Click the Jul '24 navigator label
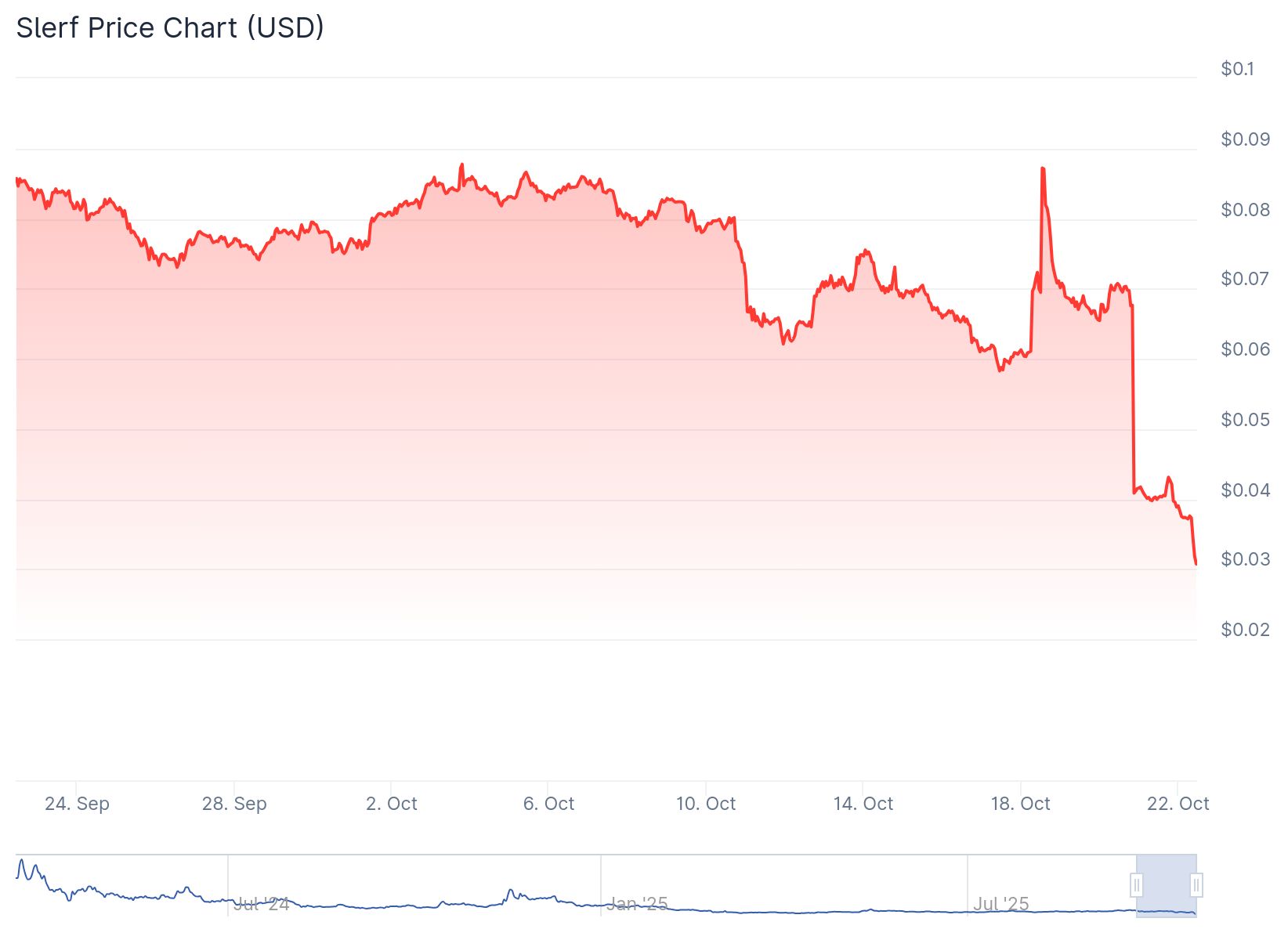Image resolution: width=1288 pixels, height=940 pixels. 261,904
